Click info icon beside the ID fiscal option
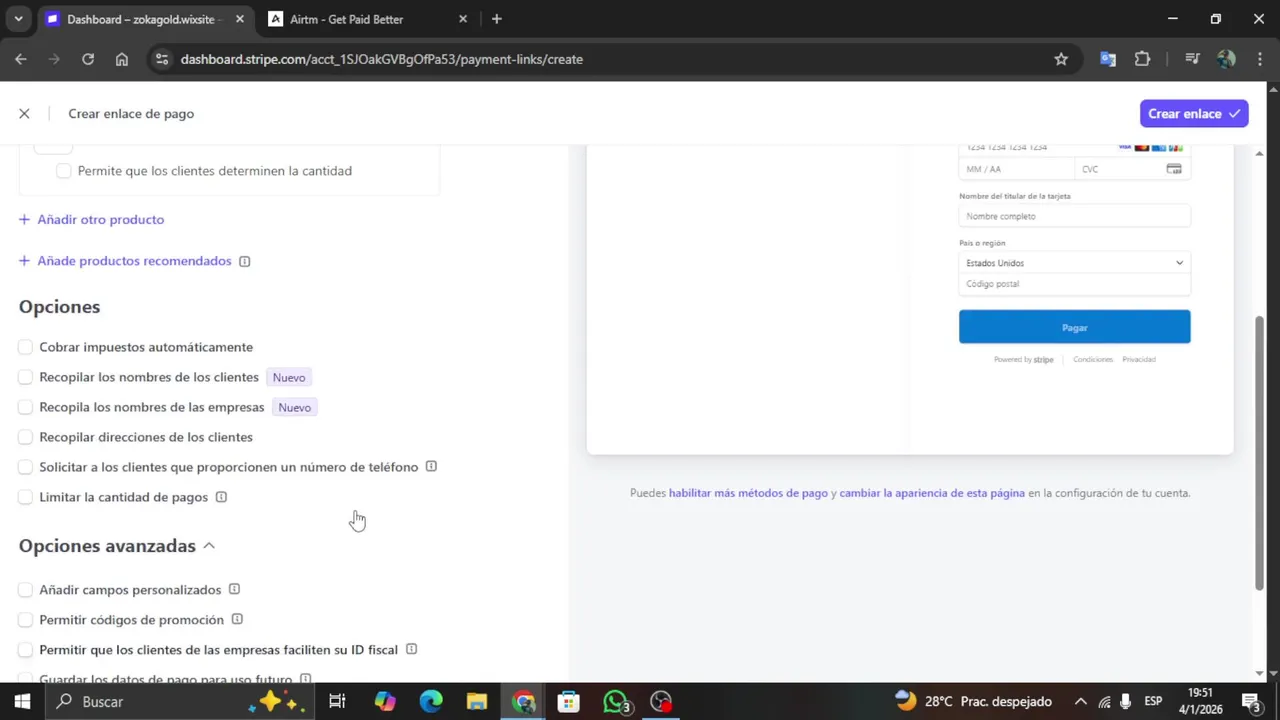Image resolution: width=1280 pixels, height=720 pixels. (x=411, y=649)
